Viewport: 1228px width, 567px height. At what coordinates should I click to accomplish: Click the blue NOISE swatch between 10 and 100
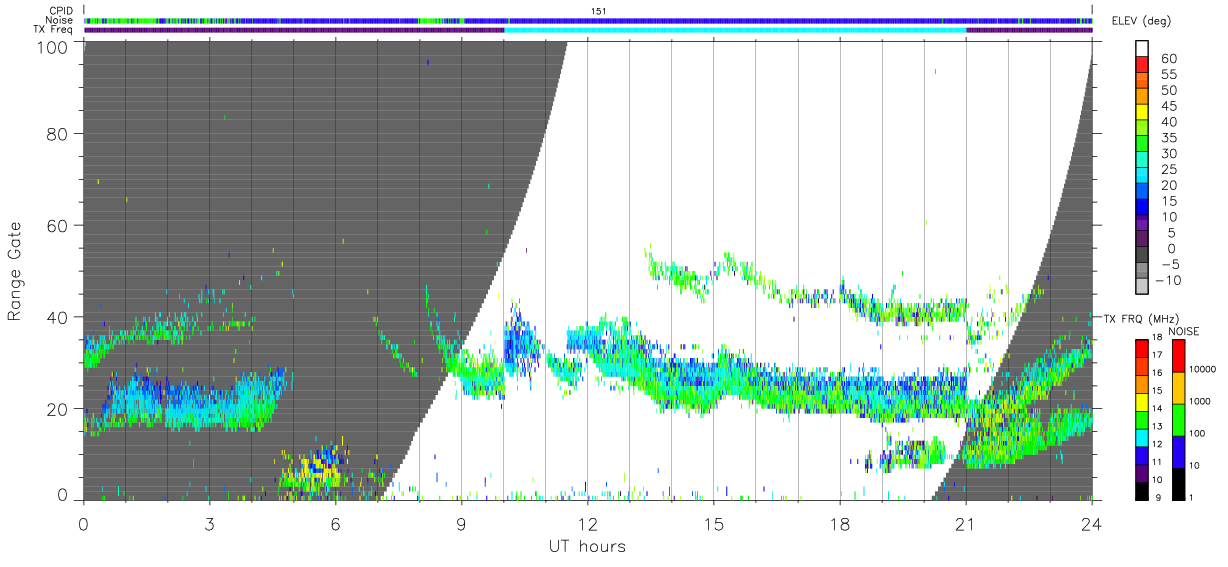1177,451
